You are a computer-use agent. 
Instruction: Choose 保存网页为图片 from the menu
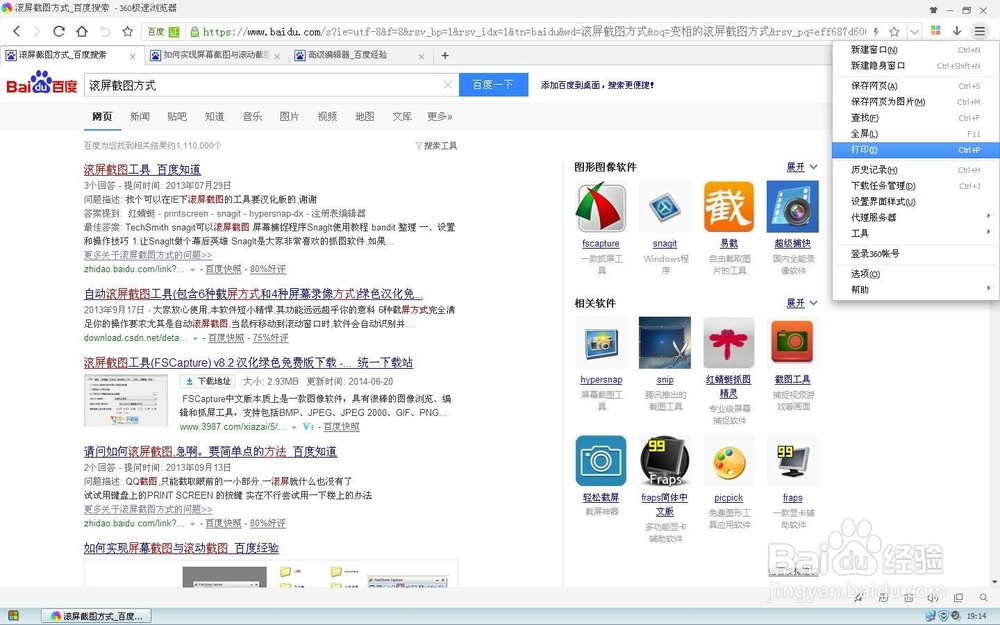click(916, 101)
